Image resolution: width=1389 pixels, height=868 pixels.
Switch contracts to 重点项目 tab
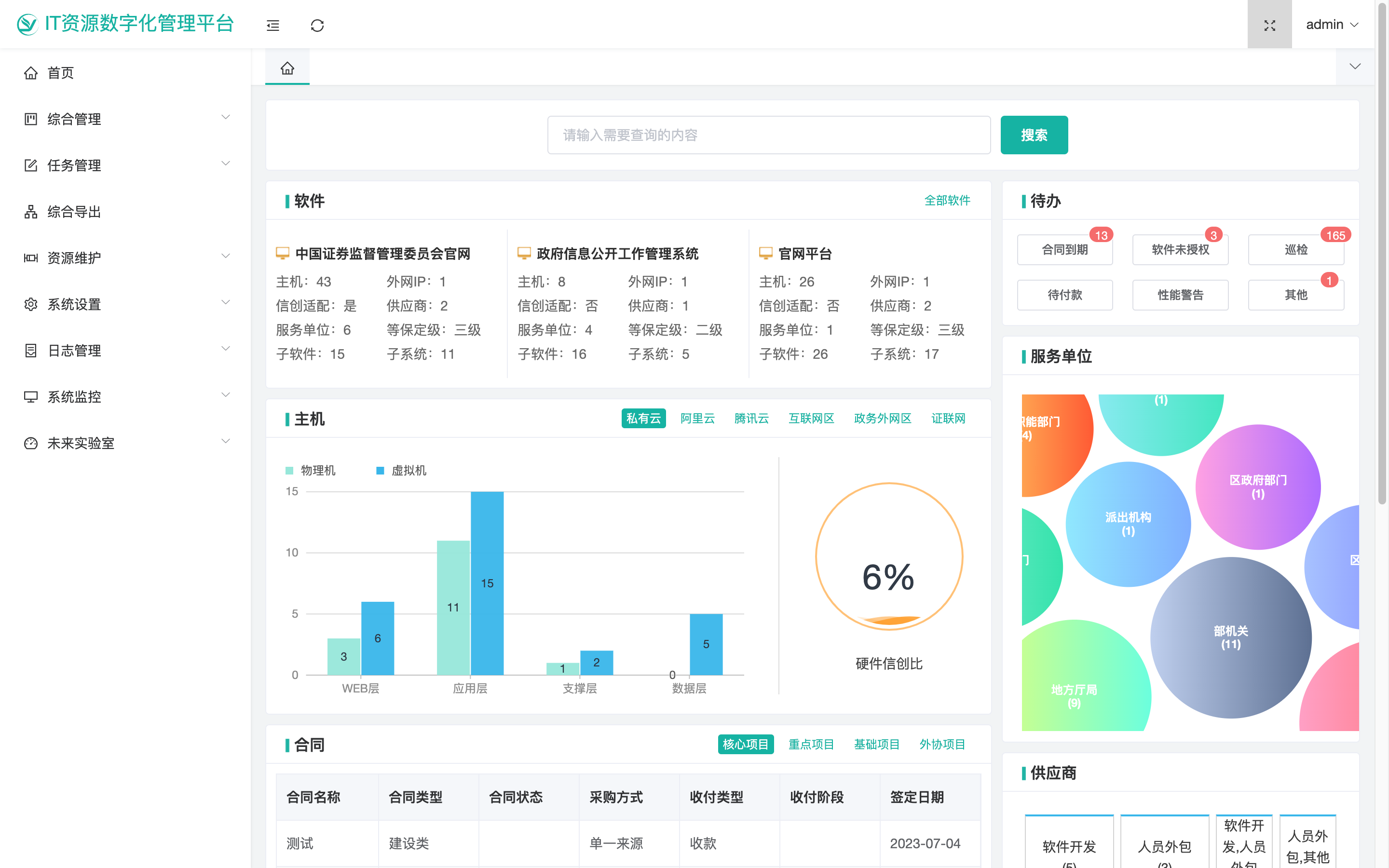click(811, 745)
